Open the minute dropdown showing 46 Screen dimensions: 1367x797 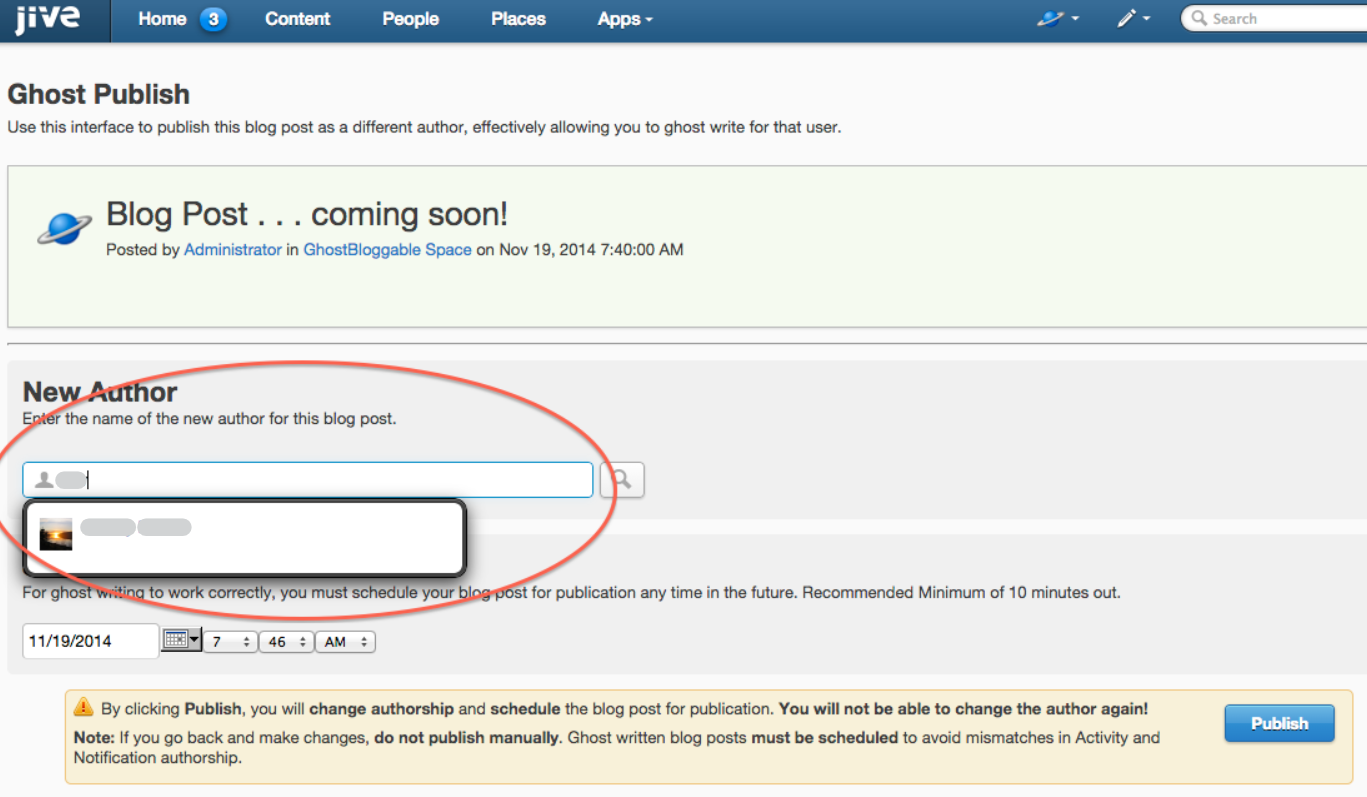[286, 642]
